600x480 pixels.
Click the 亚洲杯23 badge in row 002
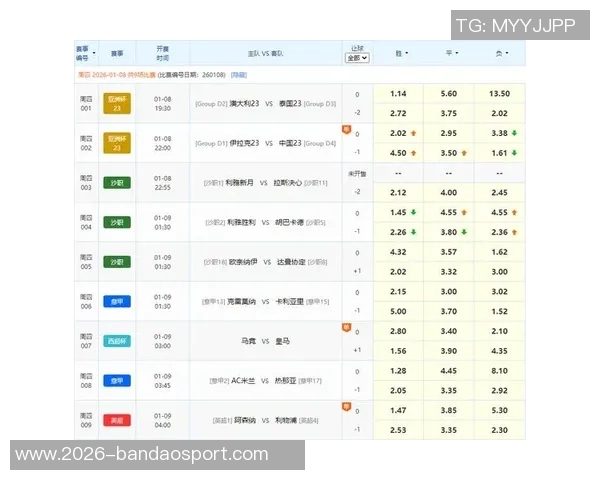coord(117,143)
